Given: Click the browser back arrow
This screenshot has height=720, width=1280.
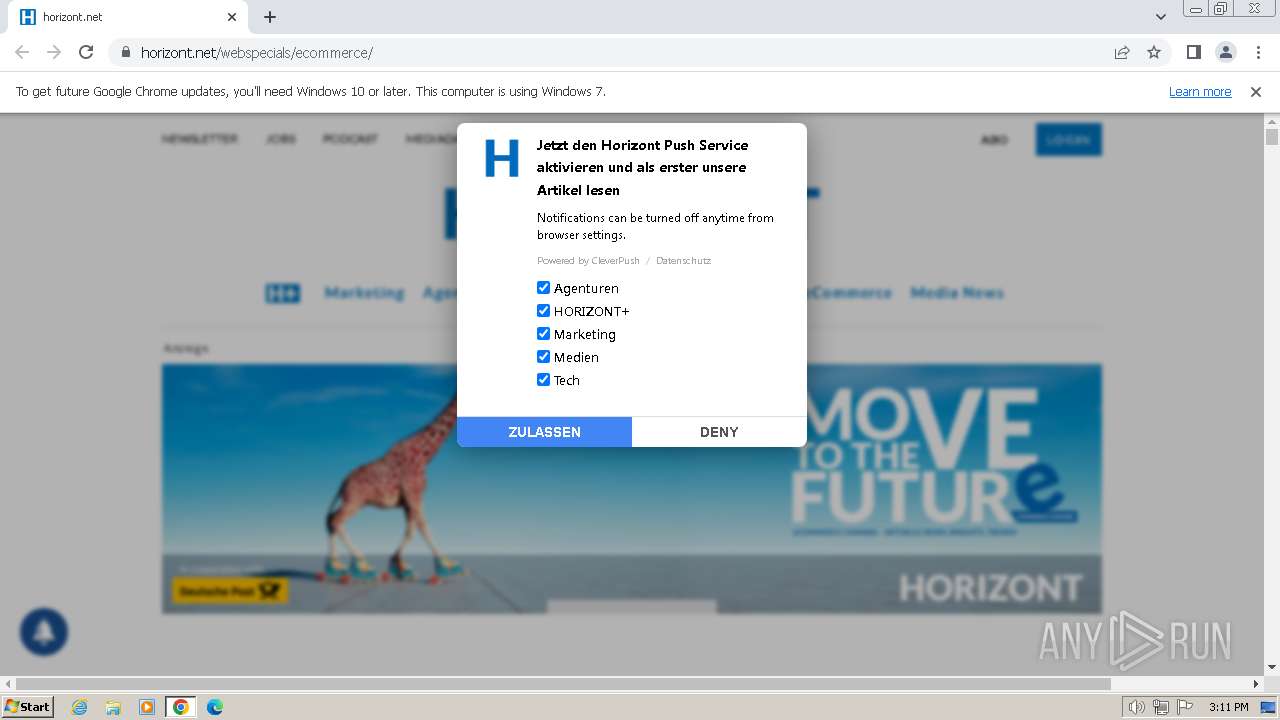Looking at the screenshot, I should [x=22, y=52].
